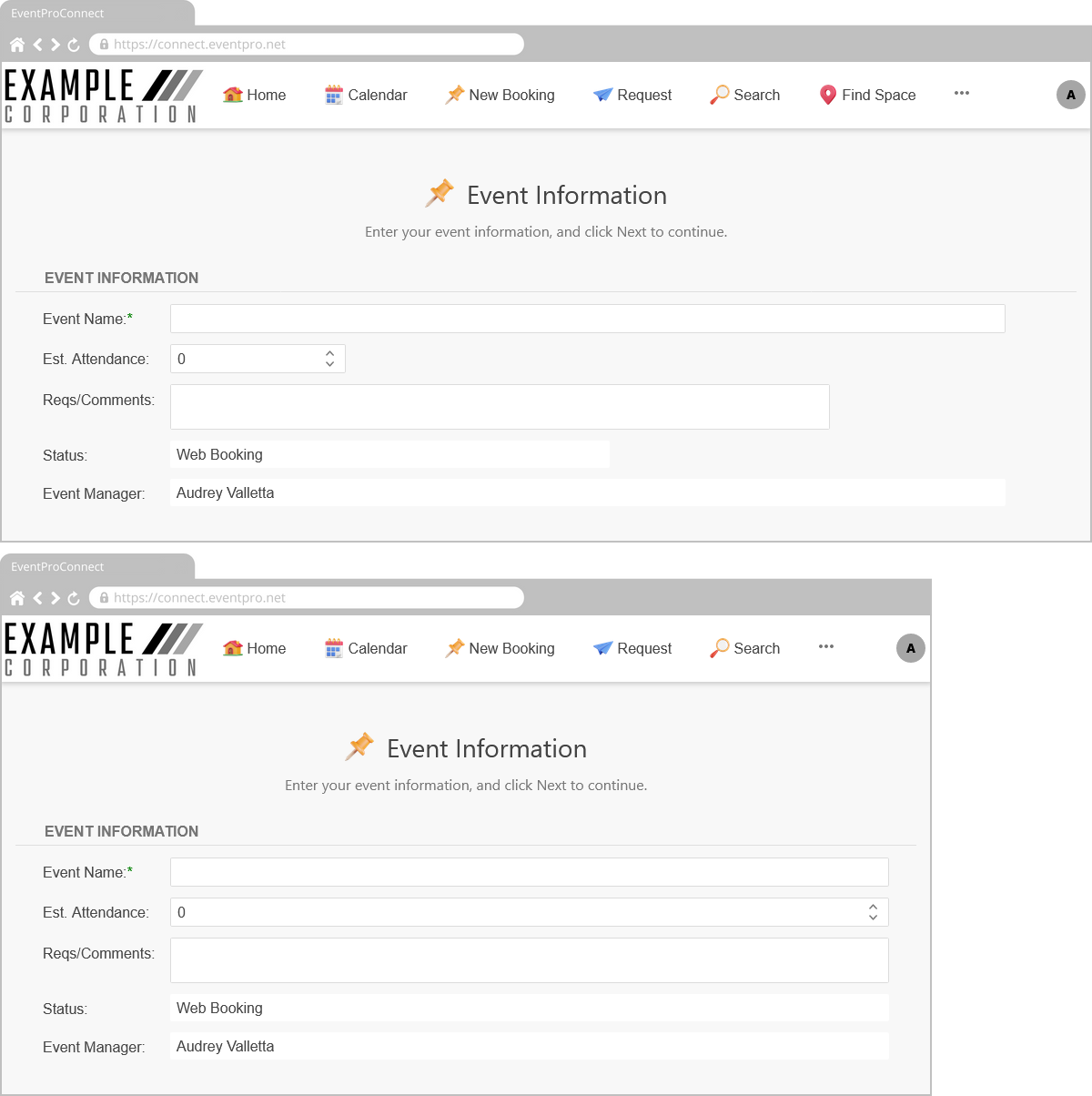
Task: Go forward in top browser window
Action: [55, 45]
